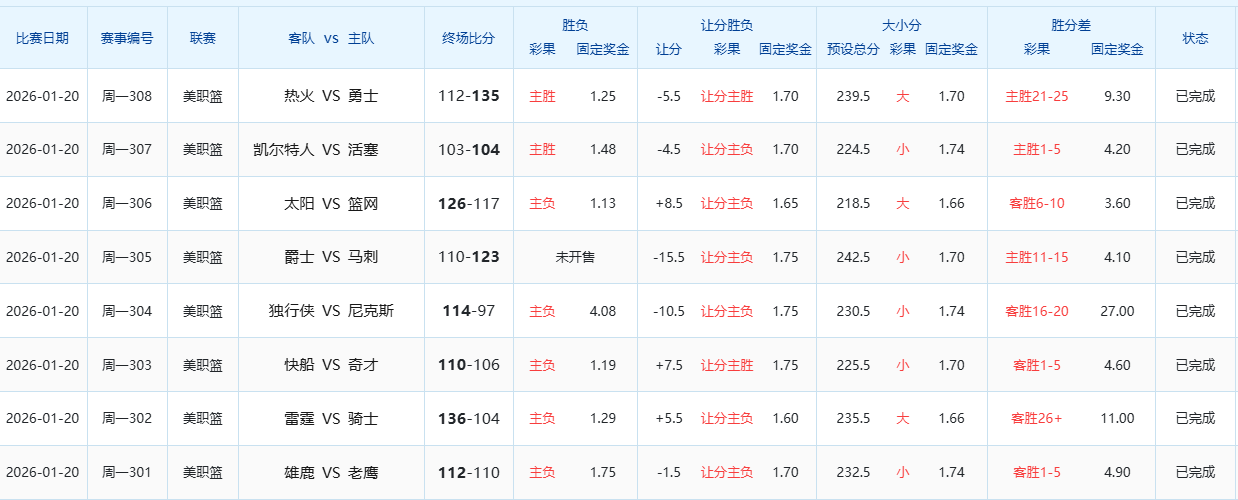Image resolution: width=1238 pixels, height=500 pixels.
Task: Click the 状态 column header
Action: pyautogui.click(x=1195, y=38)
